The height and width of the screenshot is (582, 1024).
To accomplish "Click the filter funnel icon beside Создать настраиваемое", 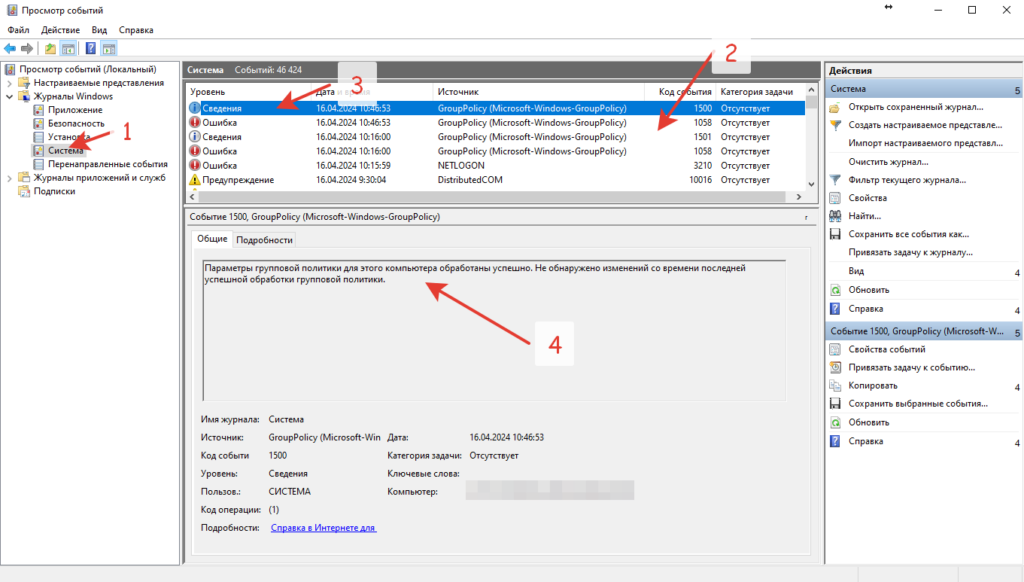I will pos(835,125).
